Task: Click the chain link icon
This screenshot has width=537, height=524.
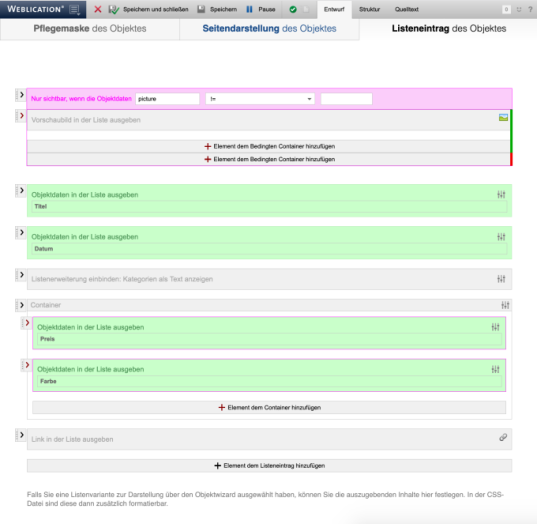Action: coord(503,437)
